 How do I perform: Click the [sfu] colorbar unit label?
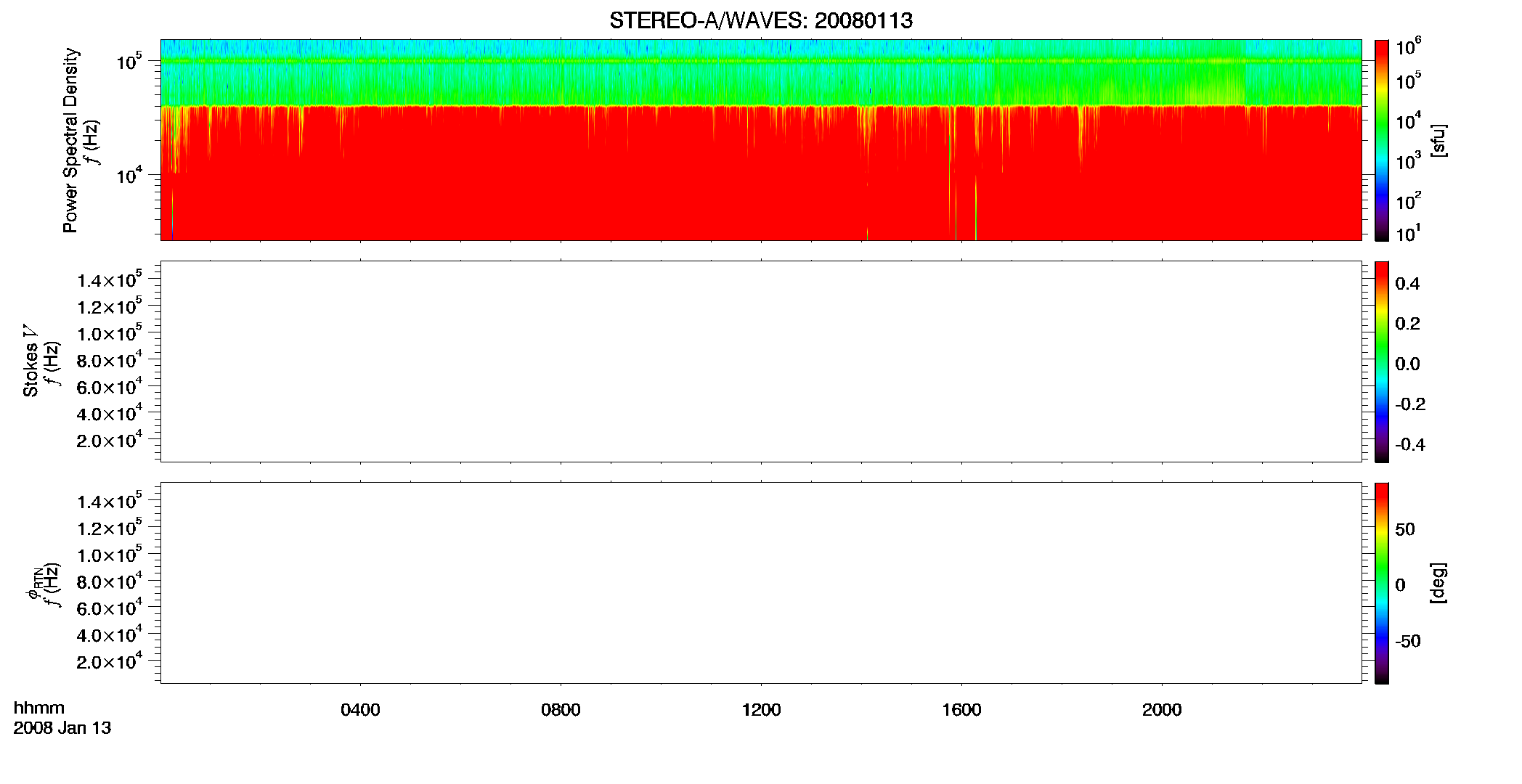click(1438, 140)
